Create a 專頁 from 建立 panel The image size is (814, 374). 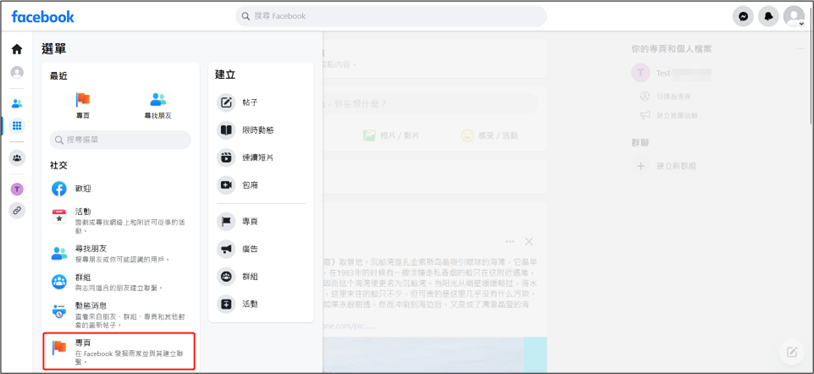261,221
